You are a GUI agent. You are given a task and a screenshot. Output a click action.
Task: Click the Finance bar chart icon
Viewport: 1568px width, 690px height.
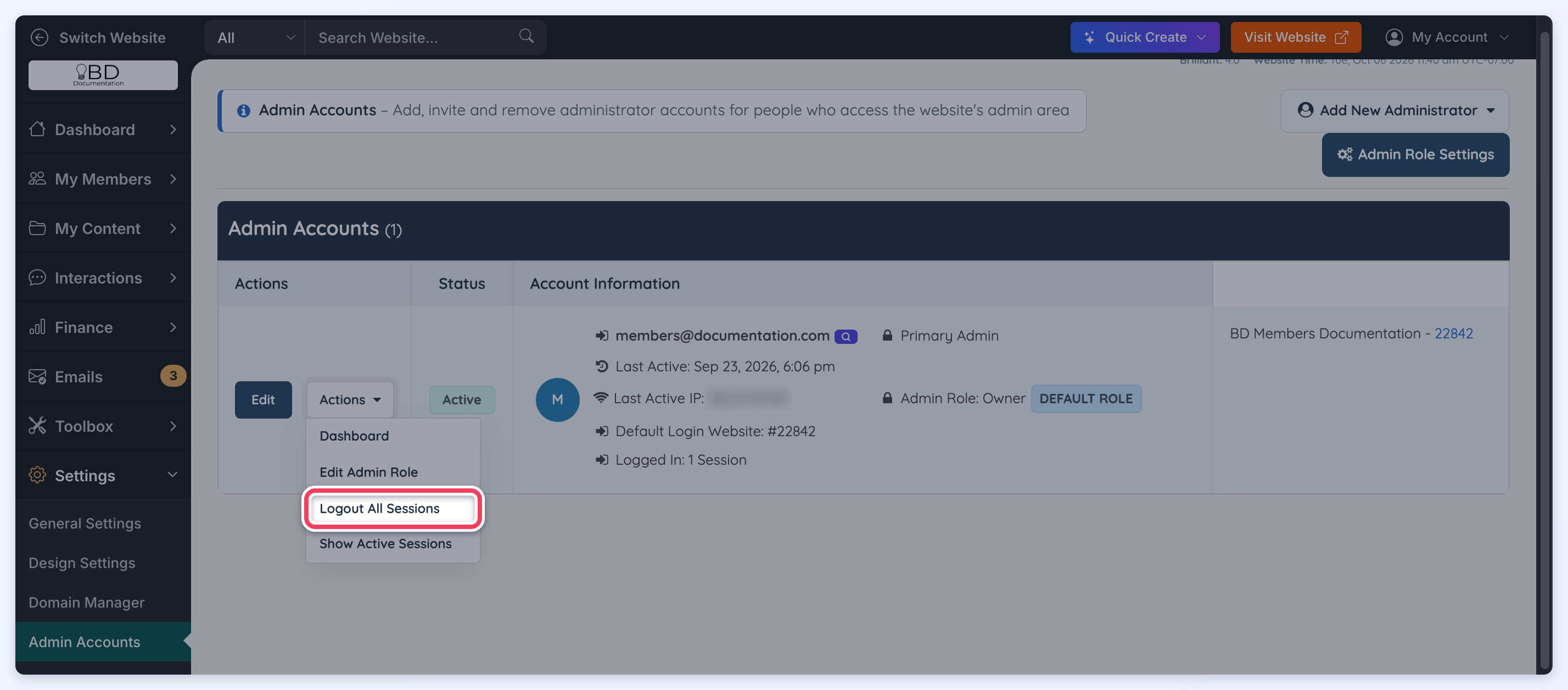click(37, 326)
